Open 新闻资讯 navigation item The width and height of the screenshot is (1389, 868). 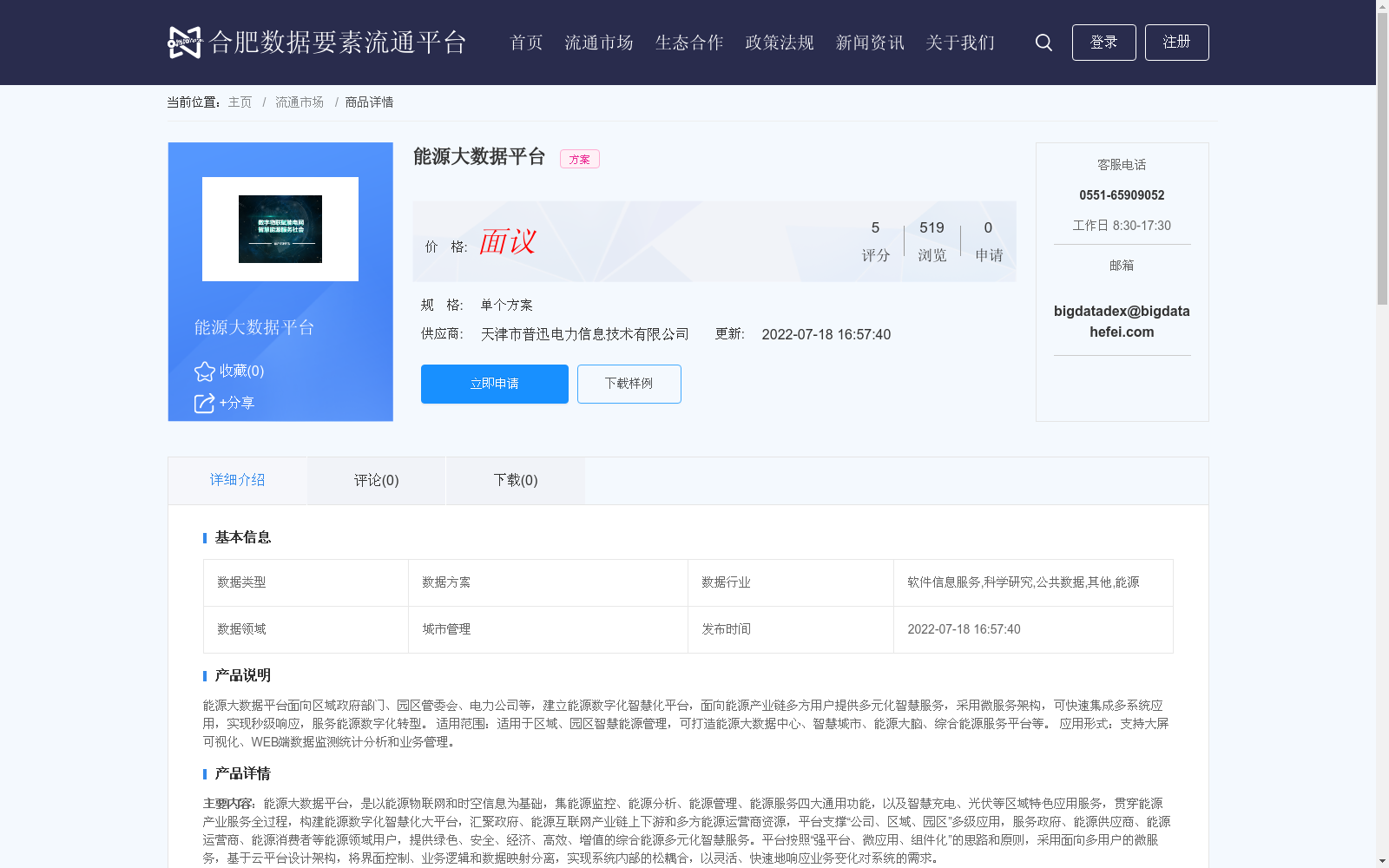(870, 43)
